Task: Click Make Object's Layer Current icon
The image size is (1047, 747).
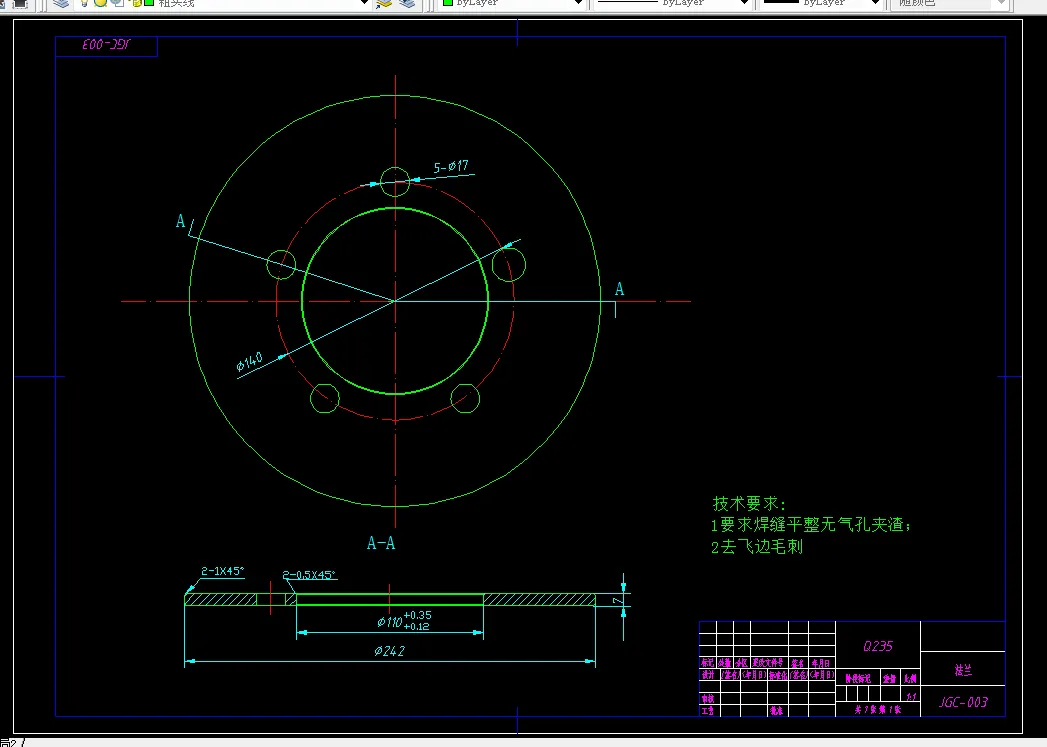Action: [384, 3]
